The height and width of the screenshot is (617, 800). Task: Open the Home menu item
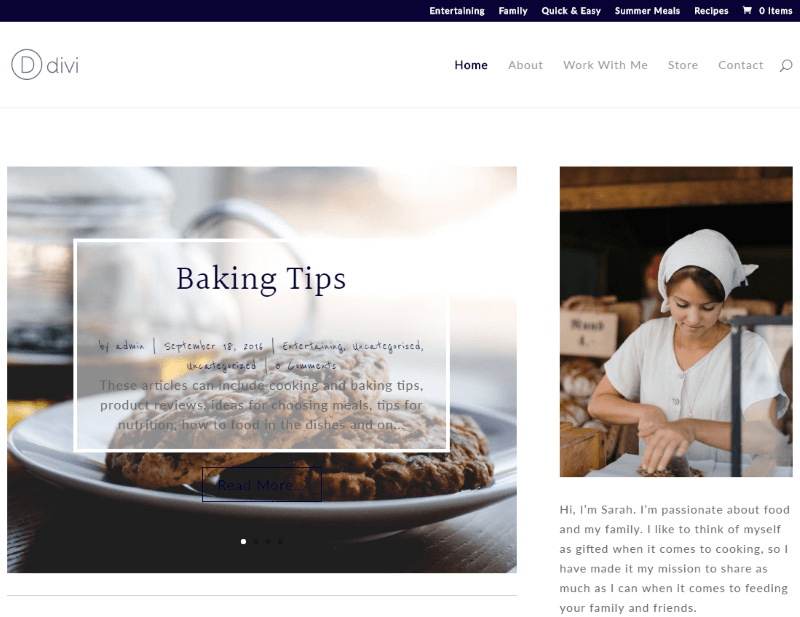(471, 65)
